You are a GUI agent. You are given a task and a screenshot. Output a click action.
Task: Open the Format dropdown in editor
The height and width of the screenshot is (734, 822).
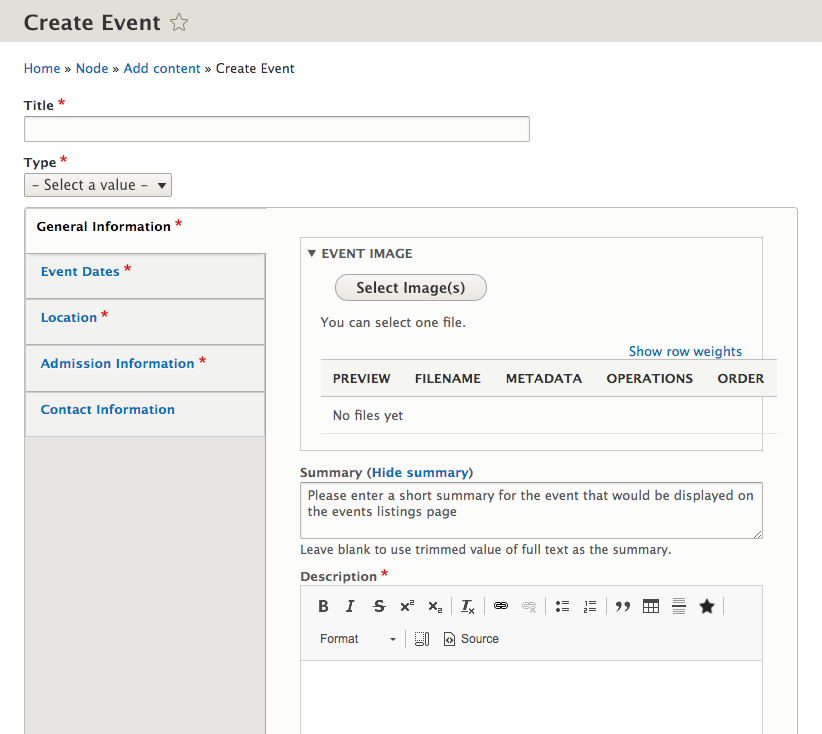(x=357, y=639)
